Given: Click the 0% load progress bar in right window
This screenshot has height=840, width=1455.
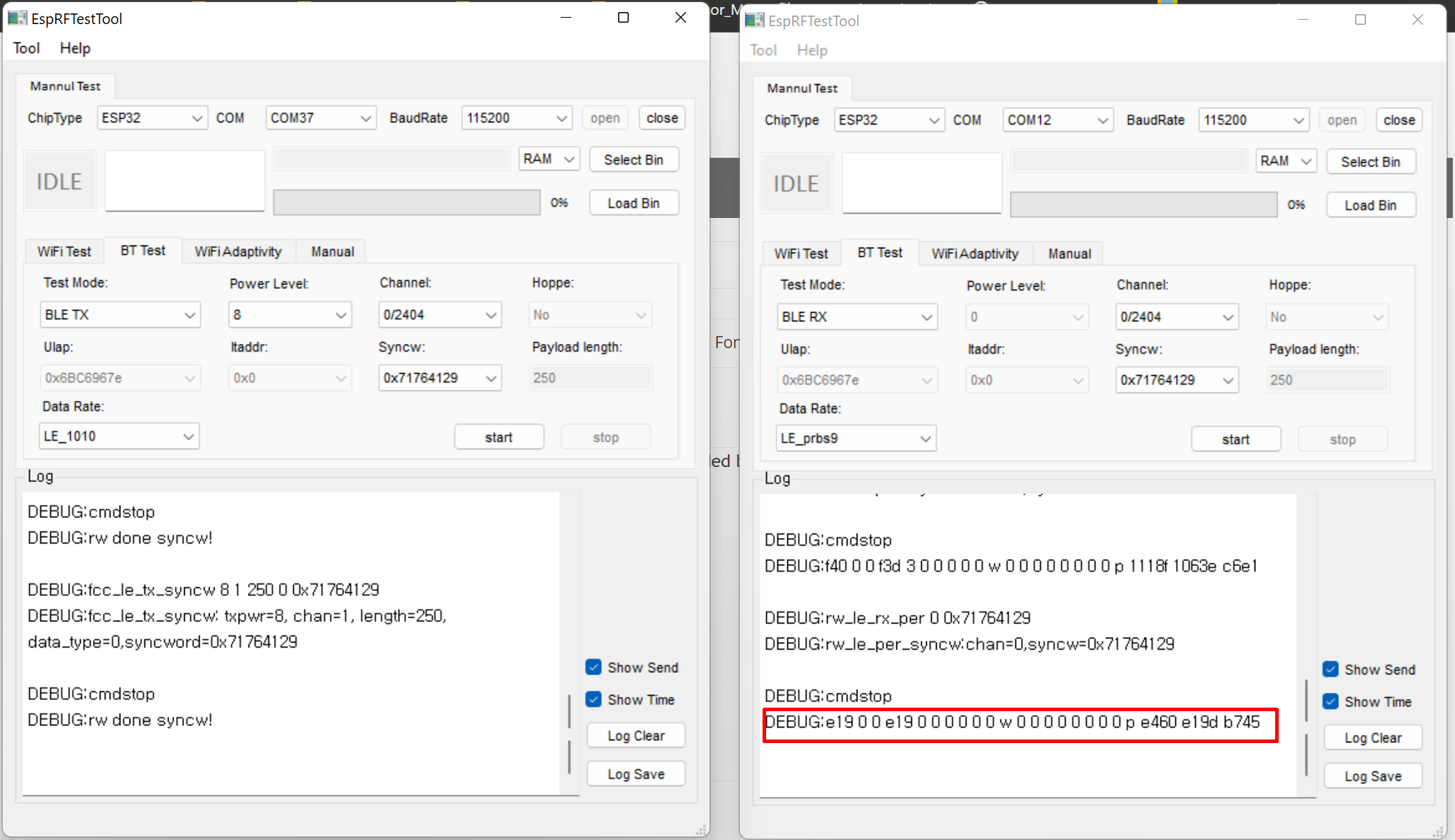Looking at the screenshot, I should [1143, 205].
